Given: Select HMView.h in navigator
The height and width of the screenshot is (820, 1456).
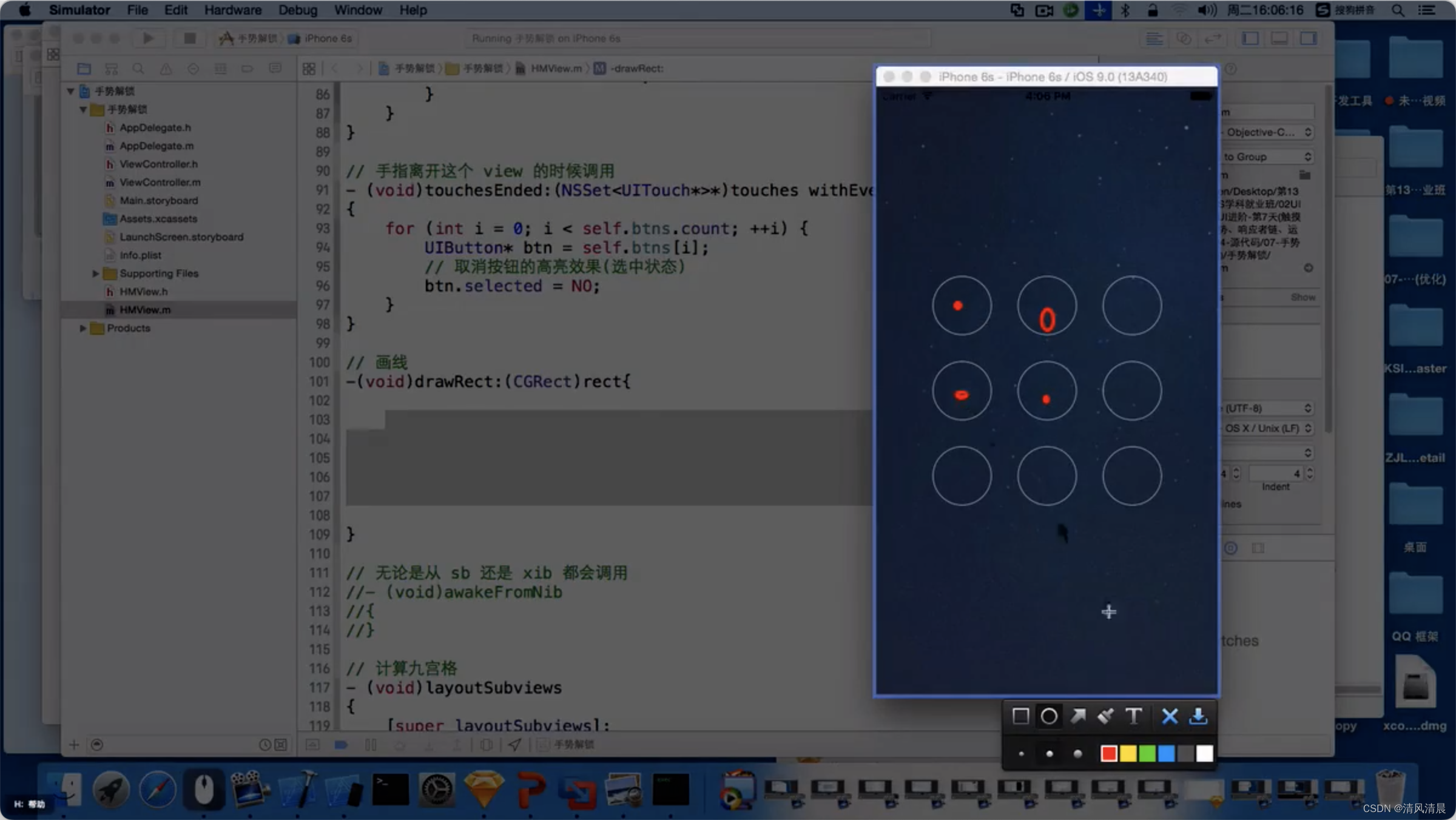Looking at the screenshot, I should tap(143, 292).
